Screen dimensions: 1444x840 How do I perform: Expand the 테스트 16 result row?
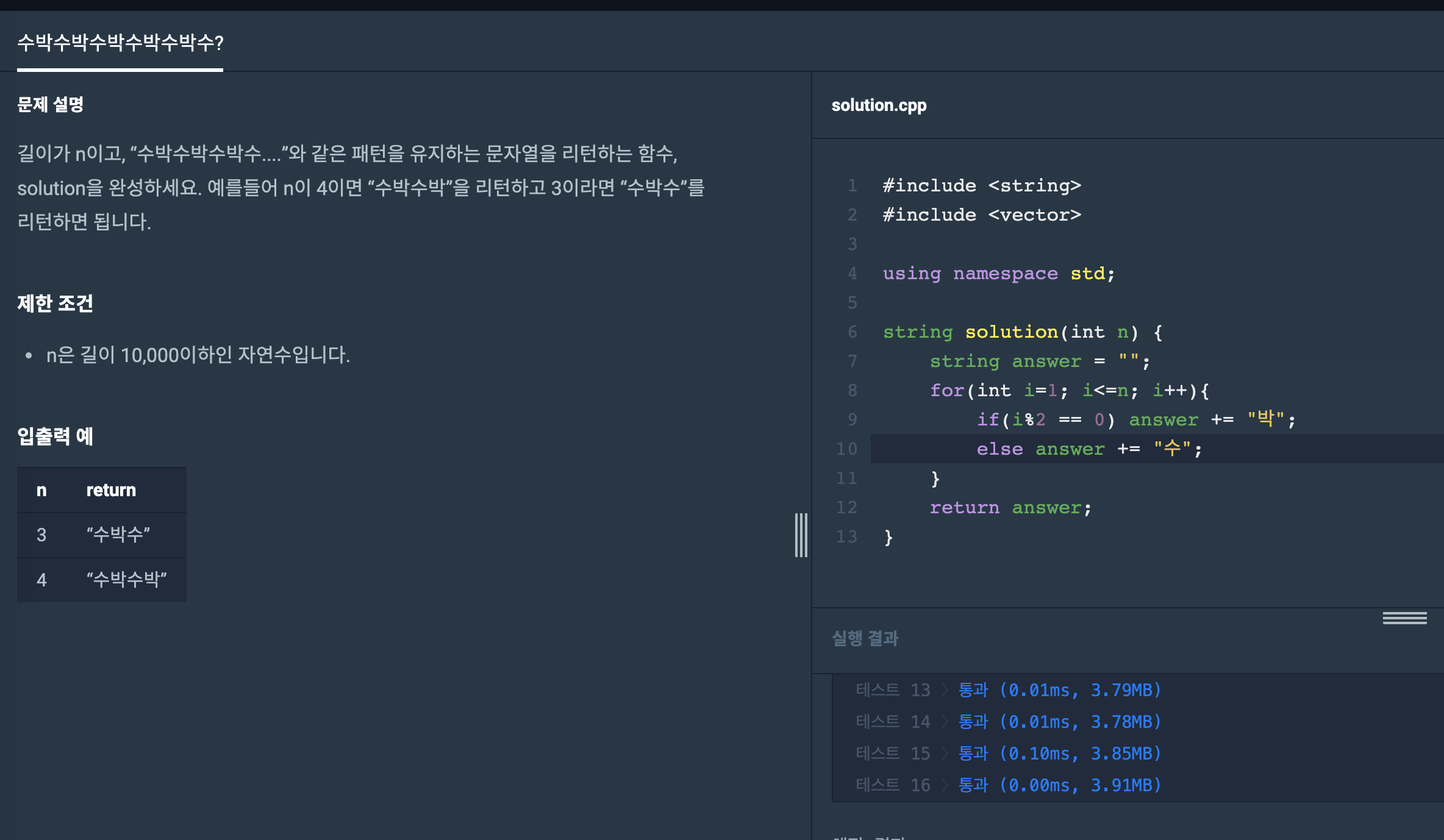[x=945, y=785]
